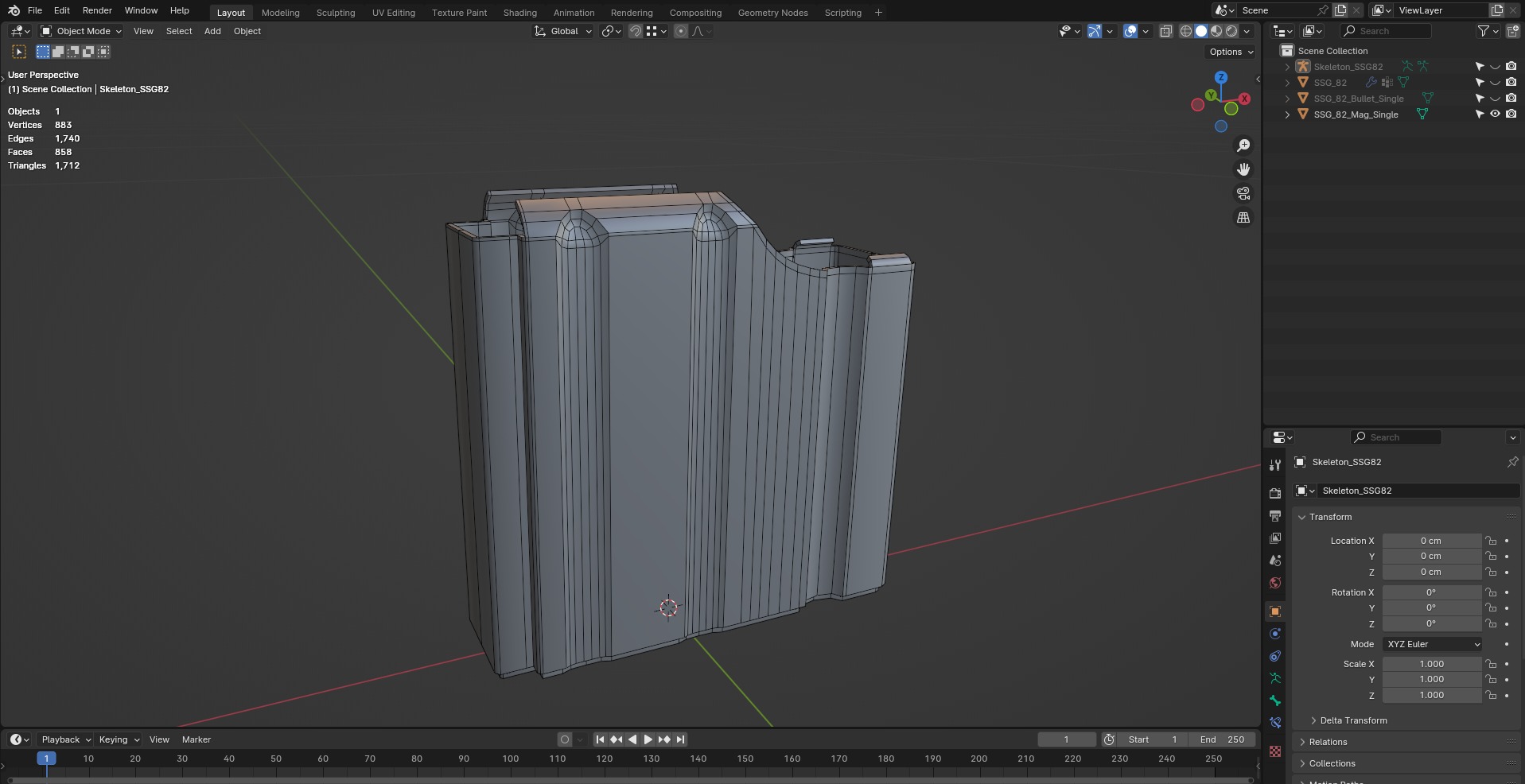Open the World properties tab

[1275, 583]
